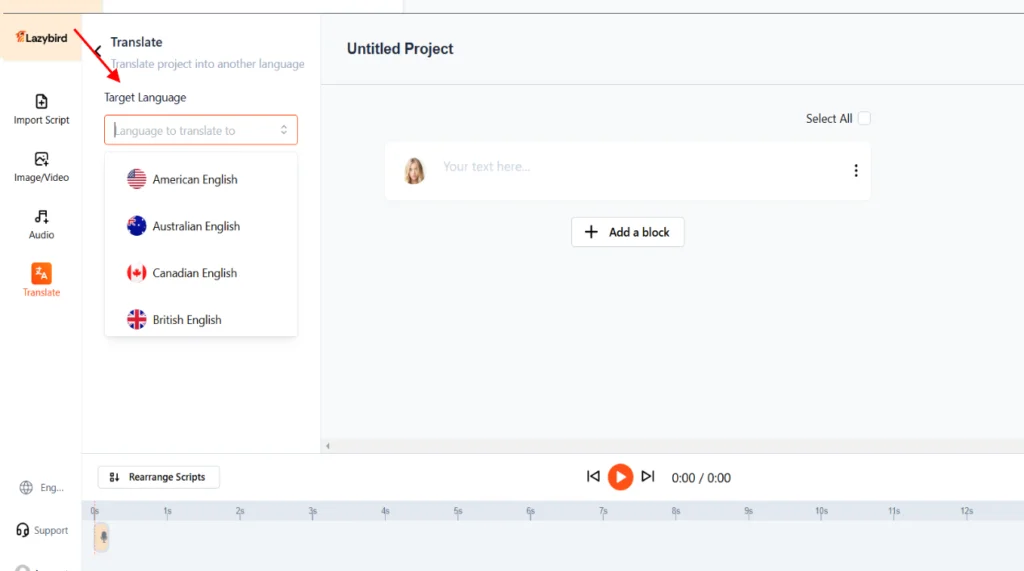
Task: Click the voice avatar in text block
Action: 414,171
